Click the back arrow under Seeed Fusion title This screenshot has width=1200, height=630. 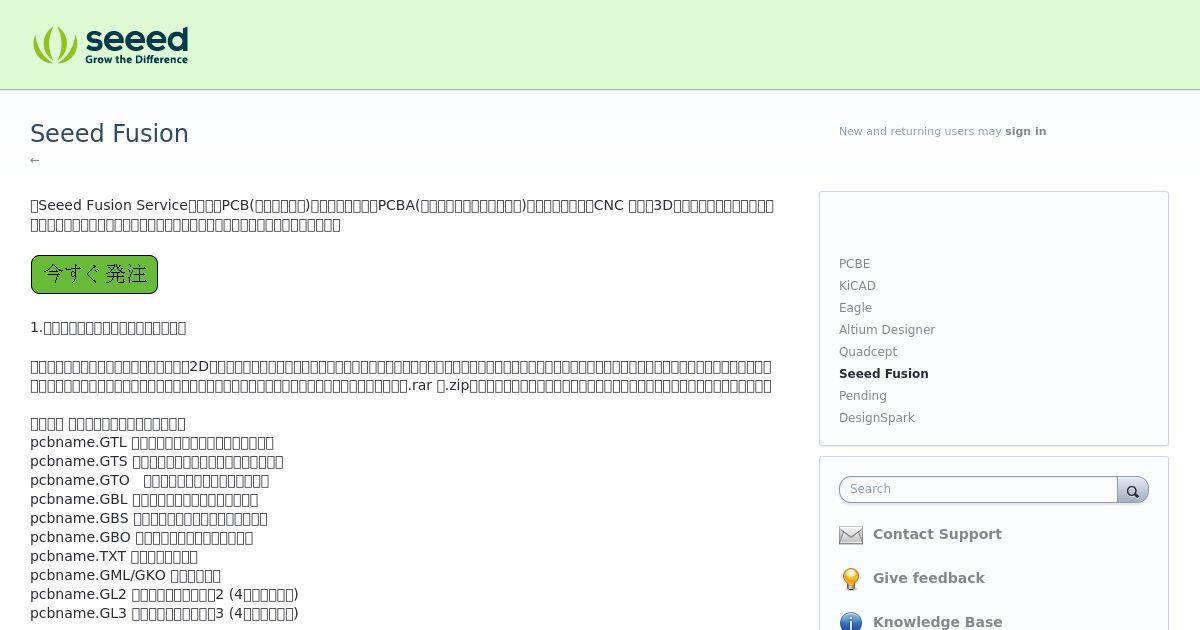click(35, 160)
